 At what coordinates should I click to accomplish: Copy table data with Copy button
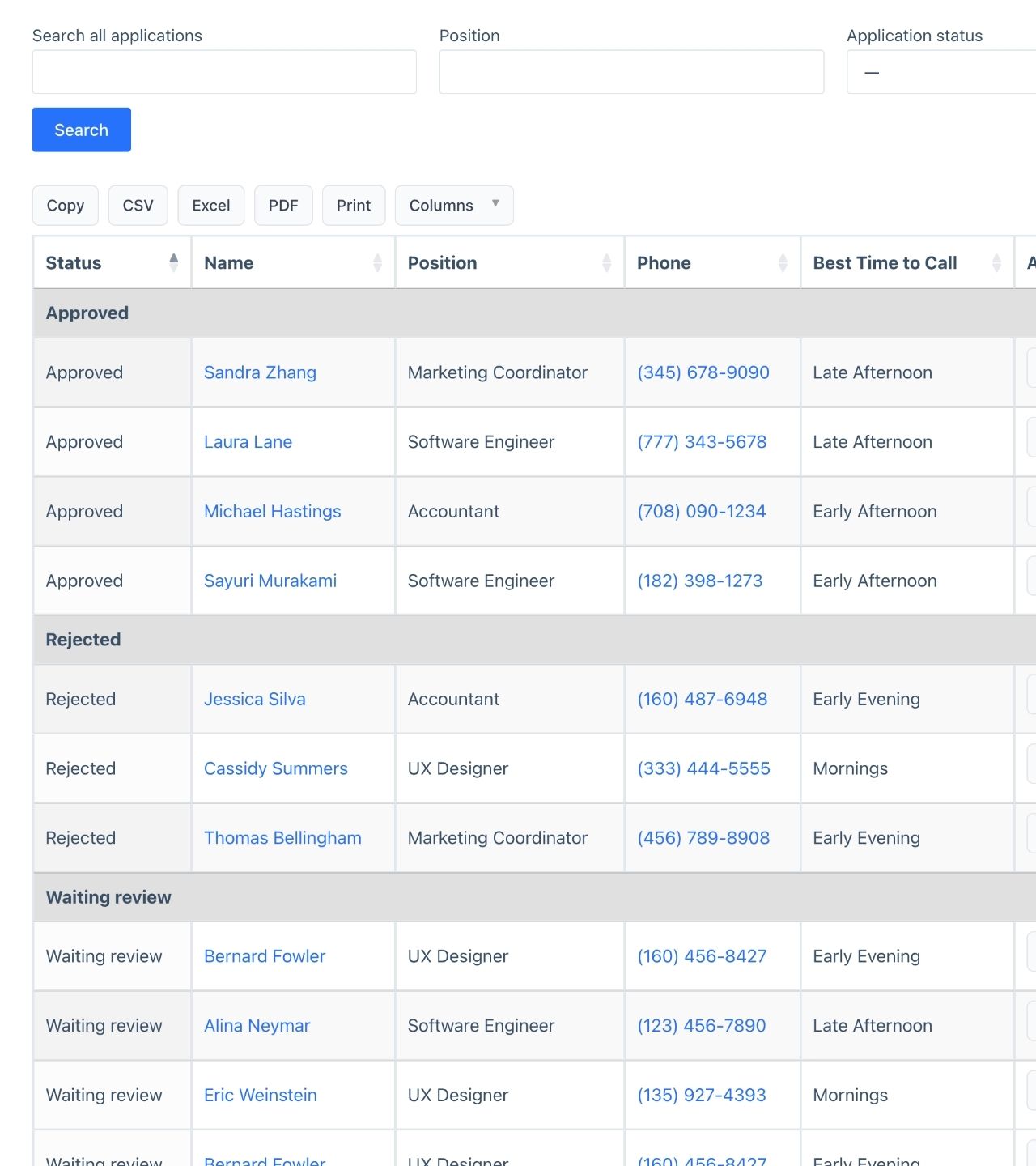[x=65, y=206]
